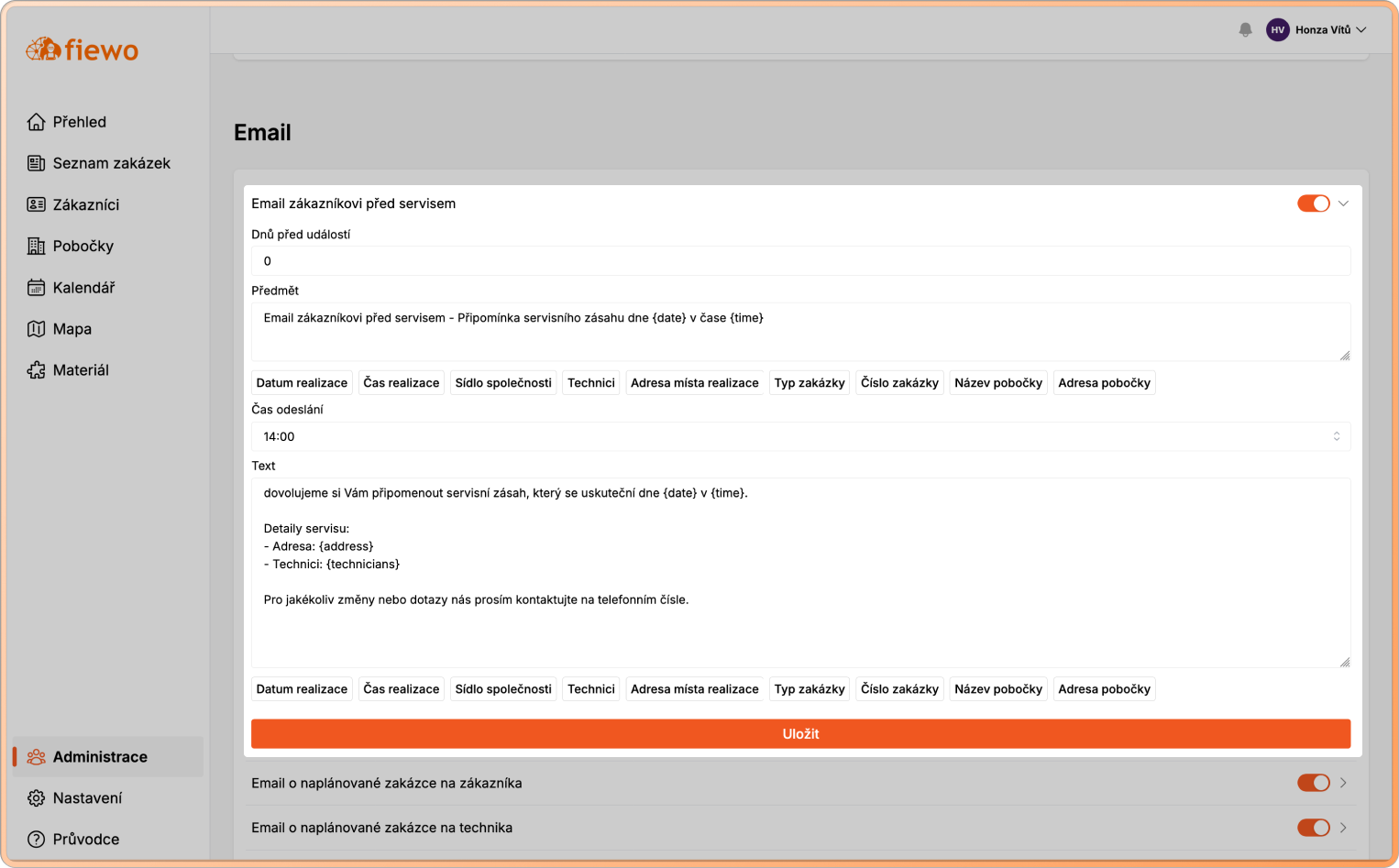Click the Administrace people icon
The image size is (1399, 868).
pyautogui.click(x=36, y=757)
